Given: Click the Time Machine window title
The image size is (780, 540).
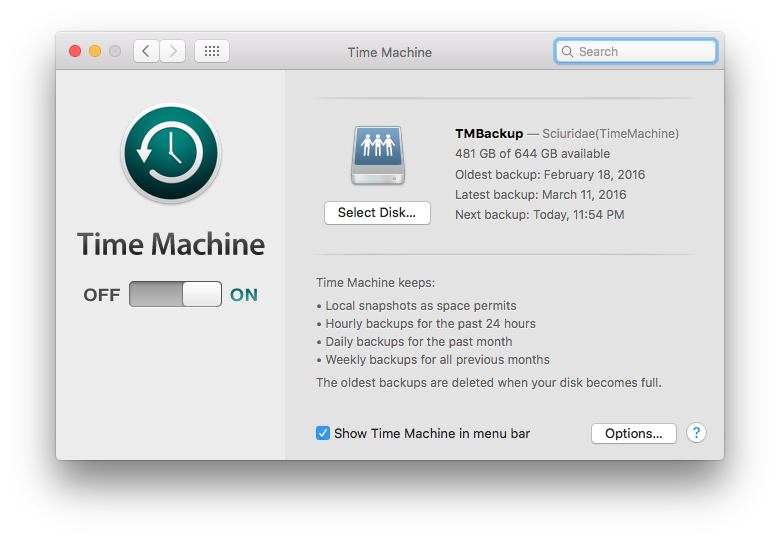Looking at the screenshot, I should (390, 52).
